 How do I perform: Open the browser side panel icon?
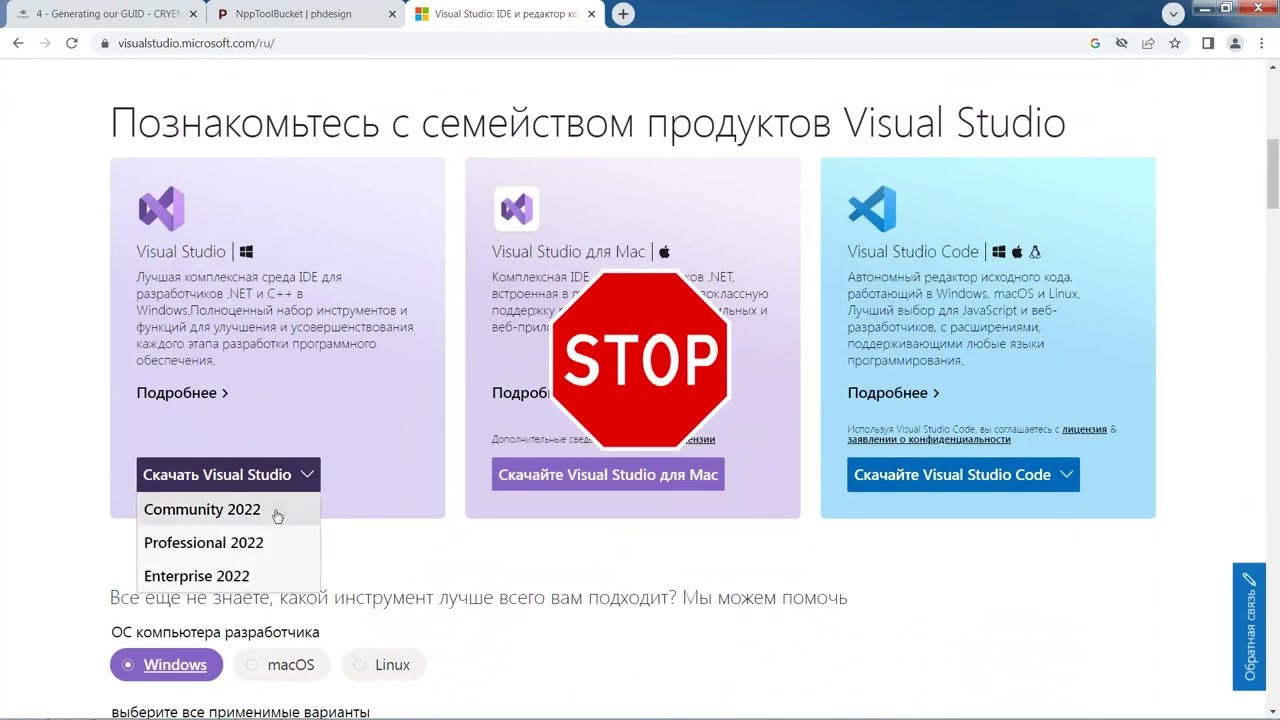[x=1208, y=43]
